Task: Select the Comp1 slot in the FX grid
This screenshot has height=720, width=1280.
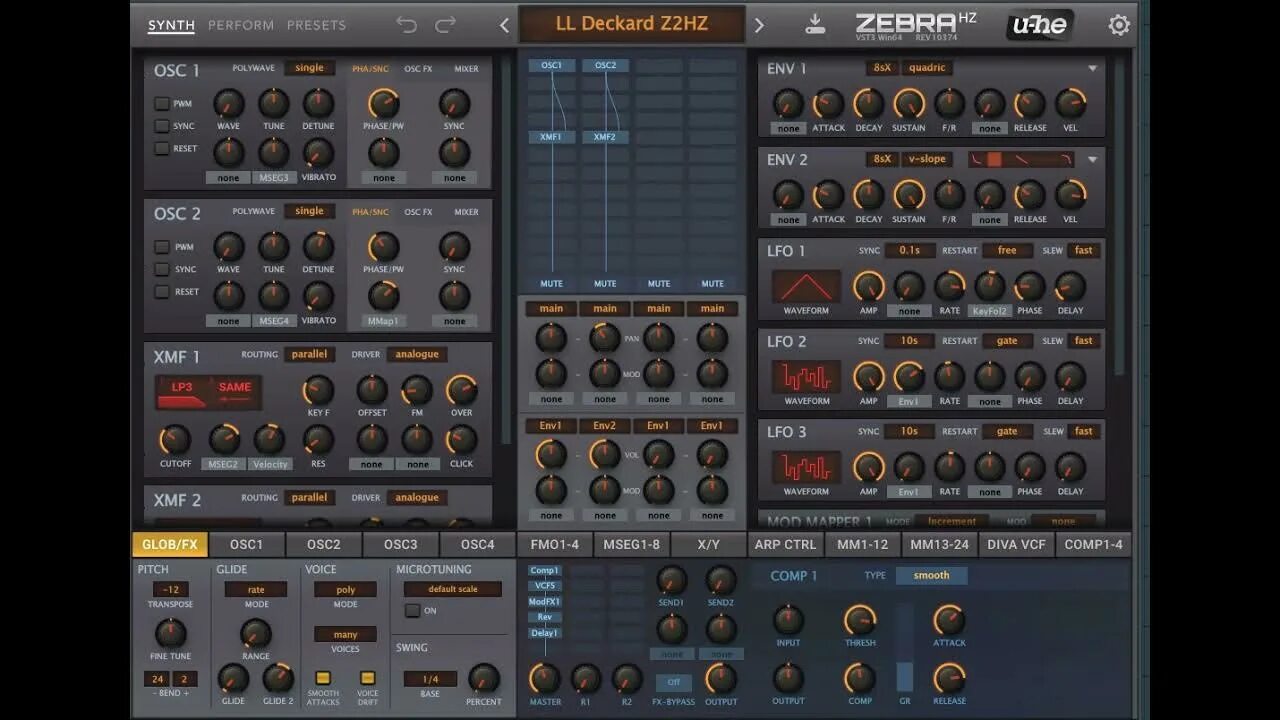Action: point(544,571)
